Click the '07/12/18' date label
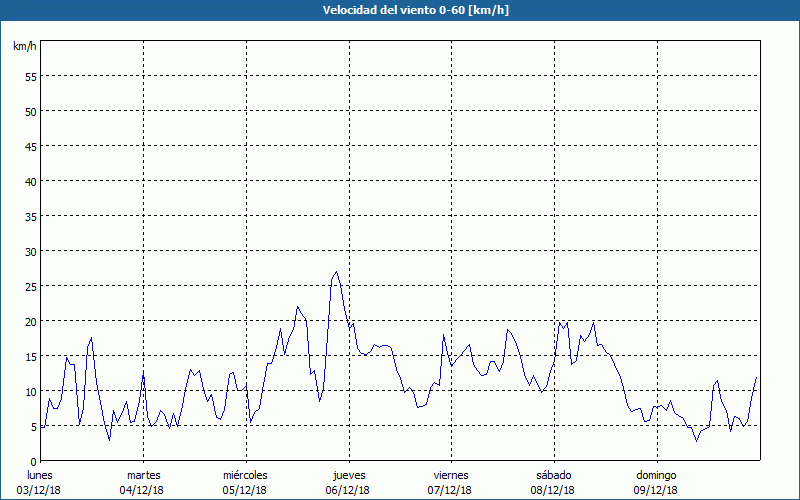Viewport: 800px width, 500px height. coord(450,490)
